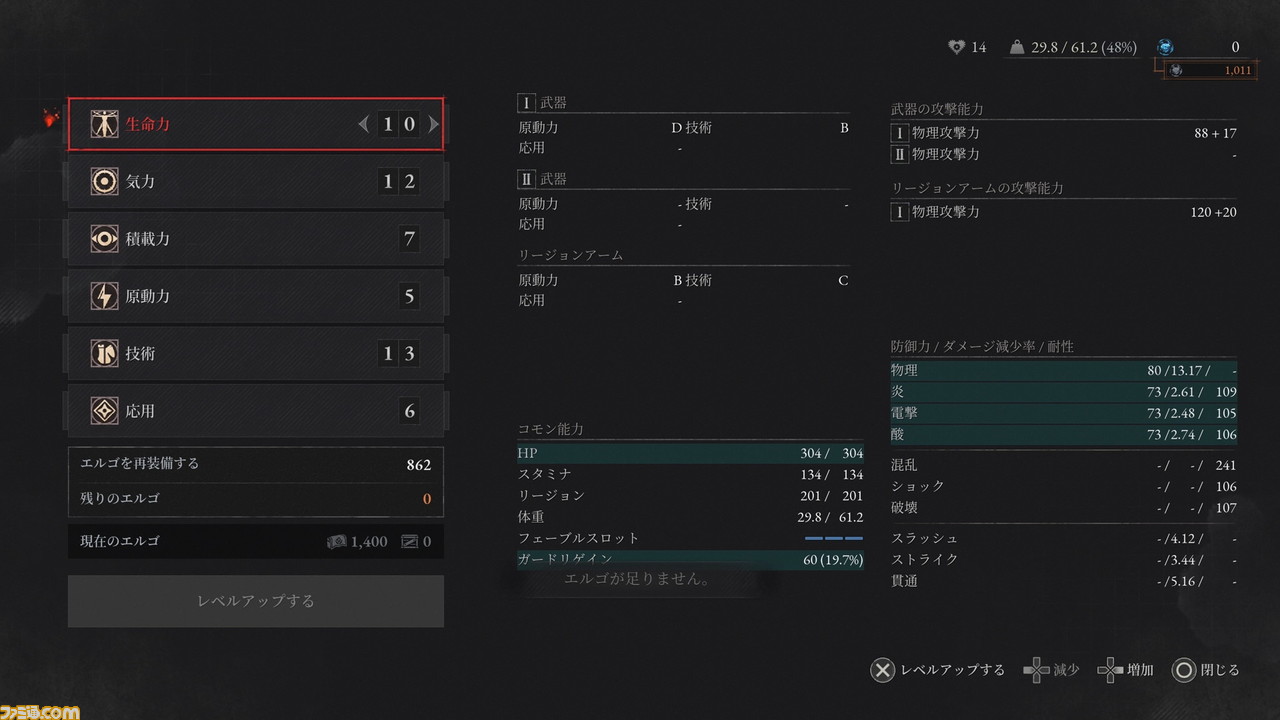Click the エルゴが足りません message
The image size is (1280, 720).
pyautogui.click(x=637, y=579)
